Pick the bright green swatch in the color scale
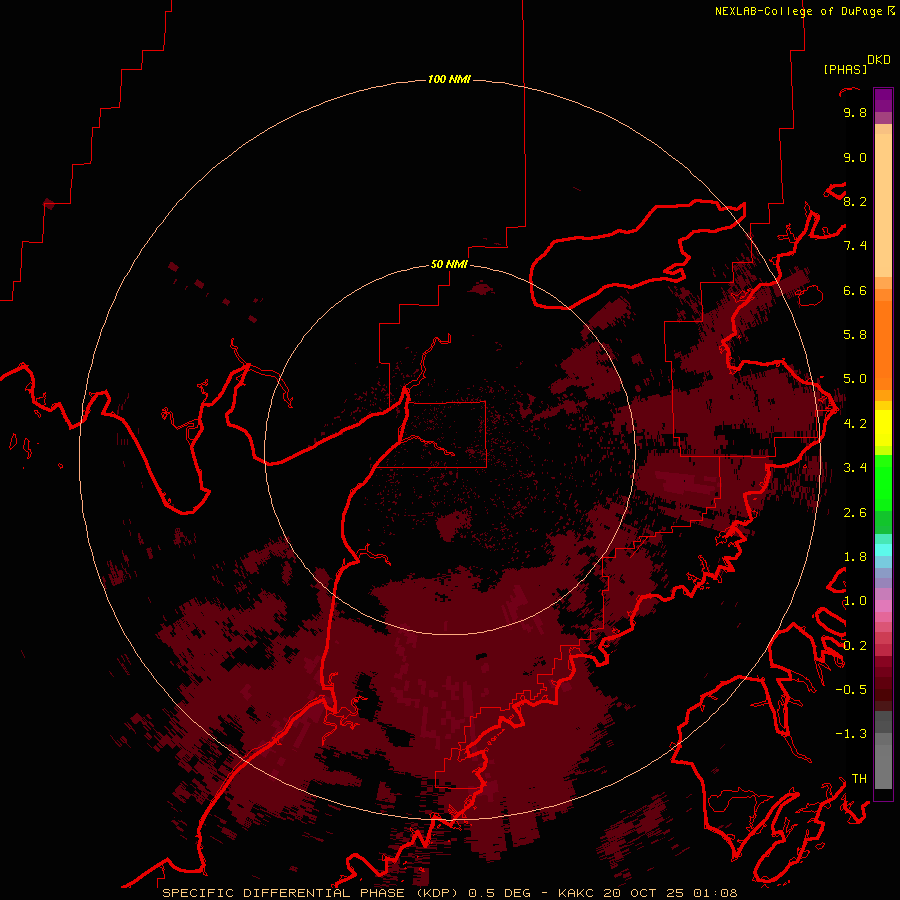 click(883, 483)
